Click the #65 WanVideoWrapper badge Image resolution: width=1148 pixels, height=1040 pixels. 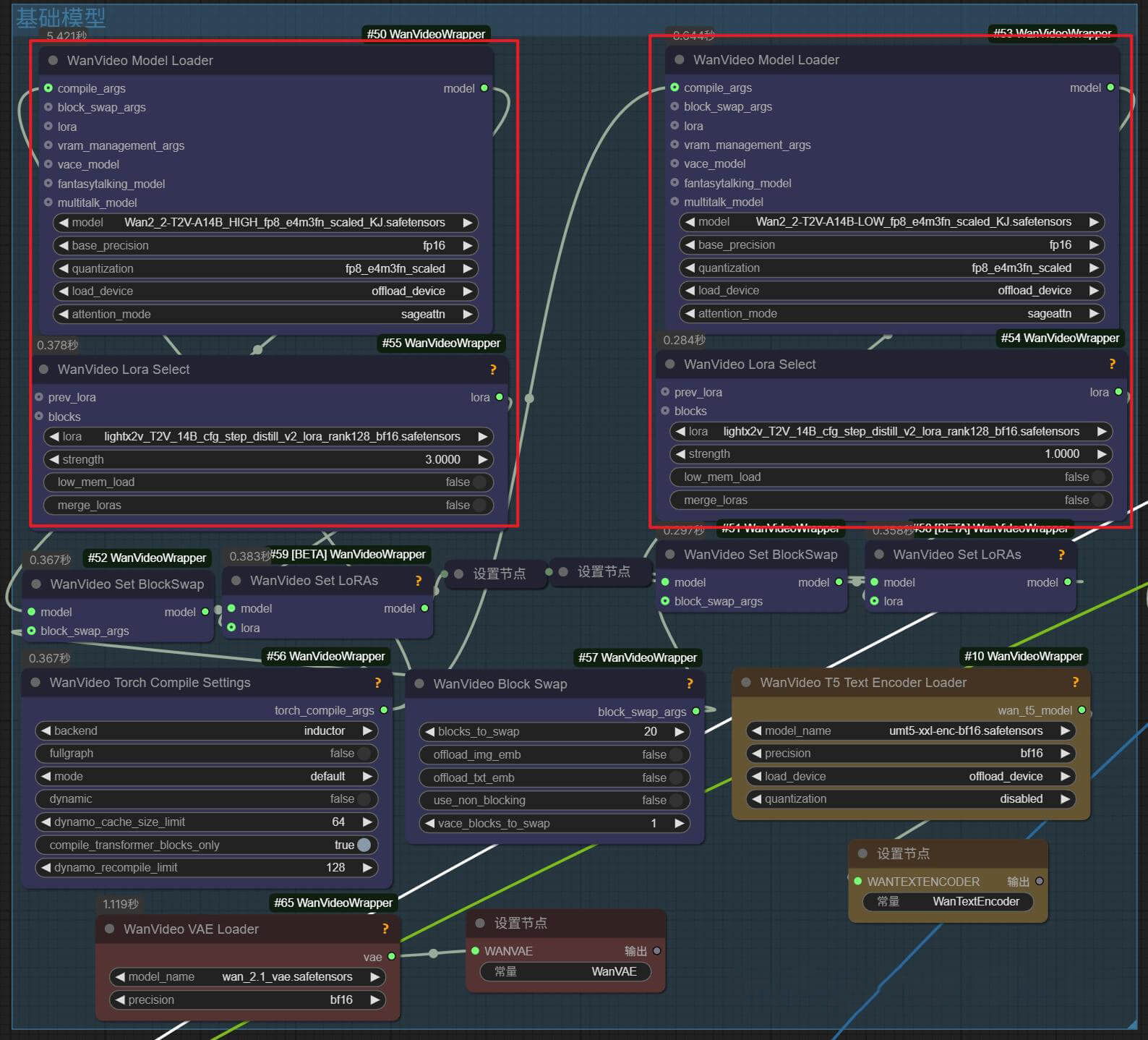point(333,903)
